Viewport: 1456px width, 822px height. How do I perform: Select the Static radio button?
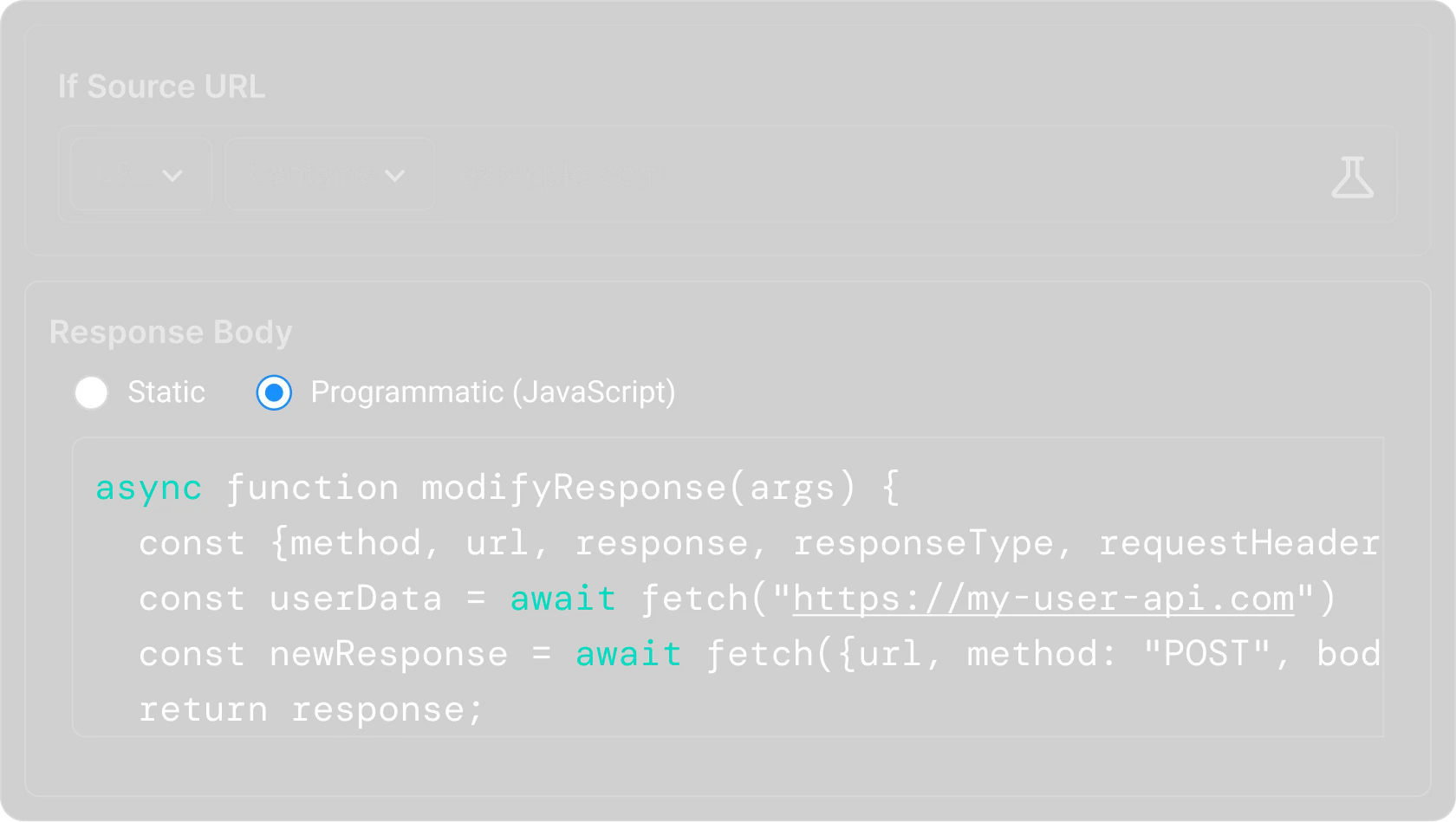click(x=91, y=392)
